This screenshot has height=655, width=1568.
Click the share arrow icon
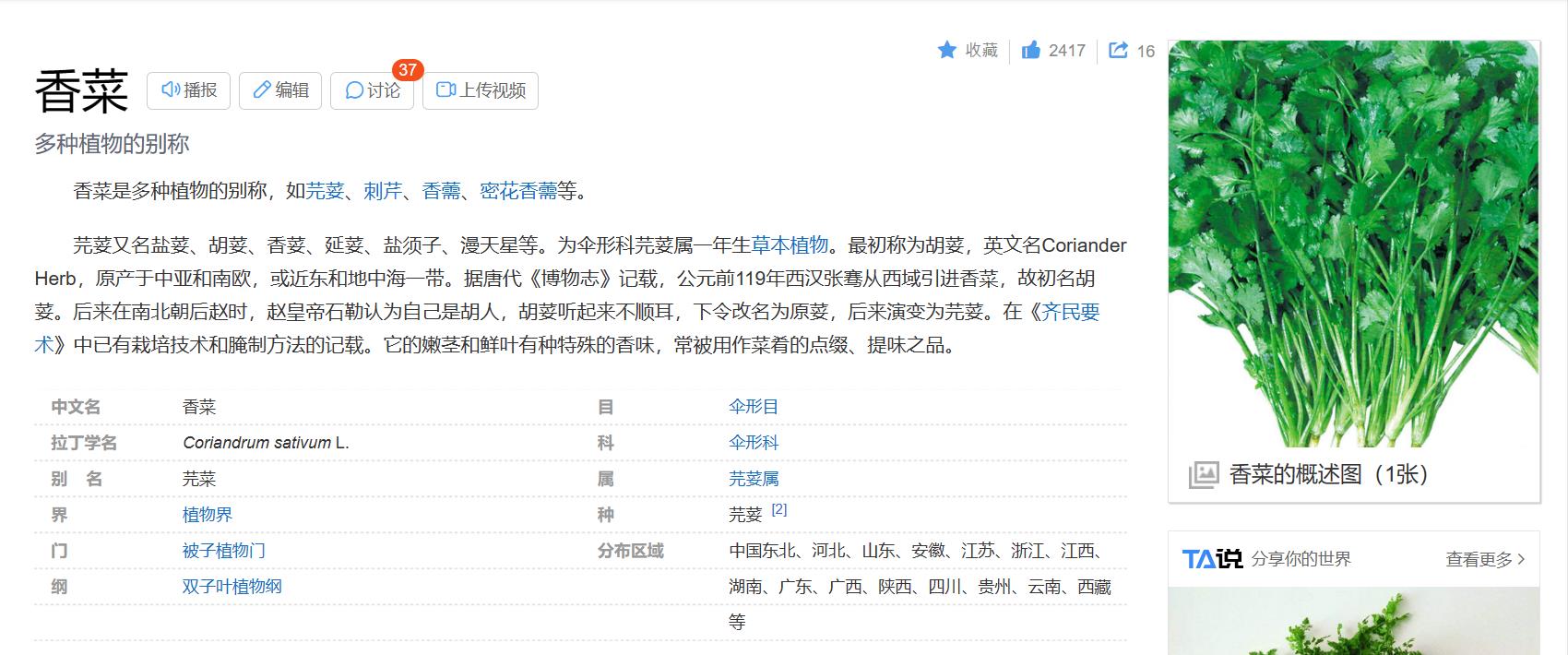1118,50
